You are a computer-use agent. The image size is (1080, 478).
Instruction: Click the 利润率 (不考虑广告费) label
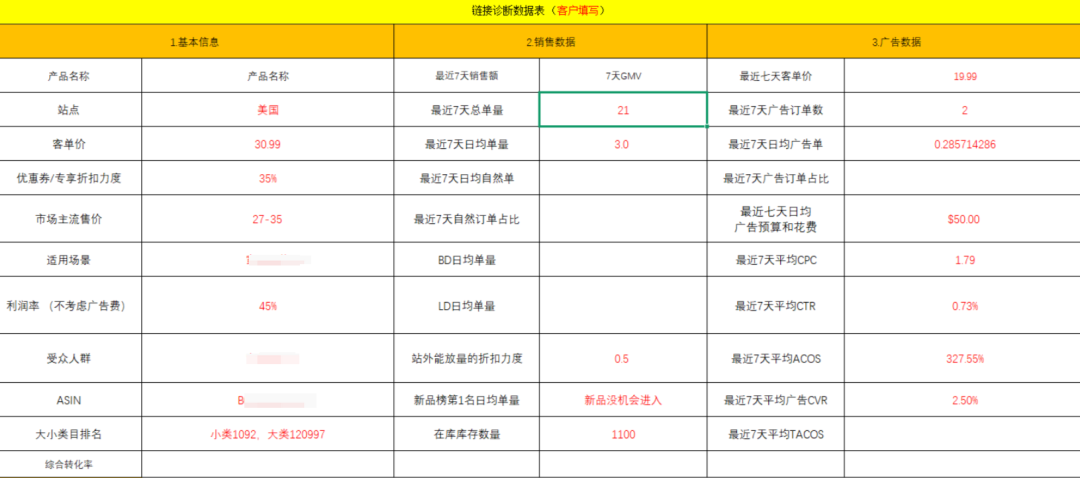point(71,306)
